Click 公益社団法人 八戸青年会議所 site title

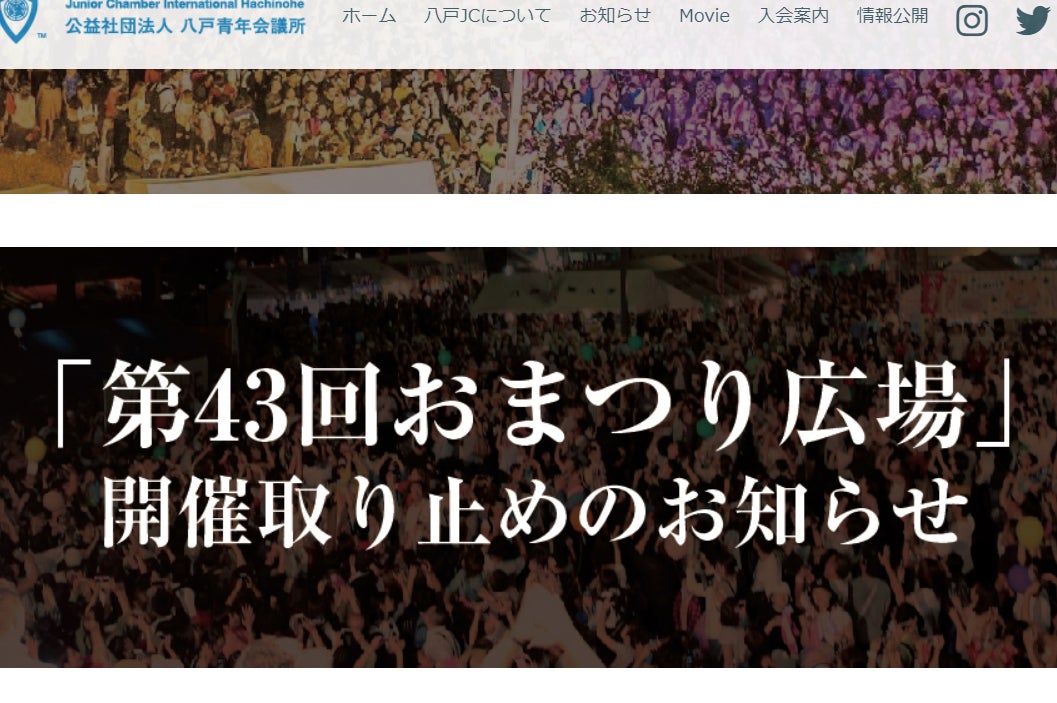pos(185,26)
